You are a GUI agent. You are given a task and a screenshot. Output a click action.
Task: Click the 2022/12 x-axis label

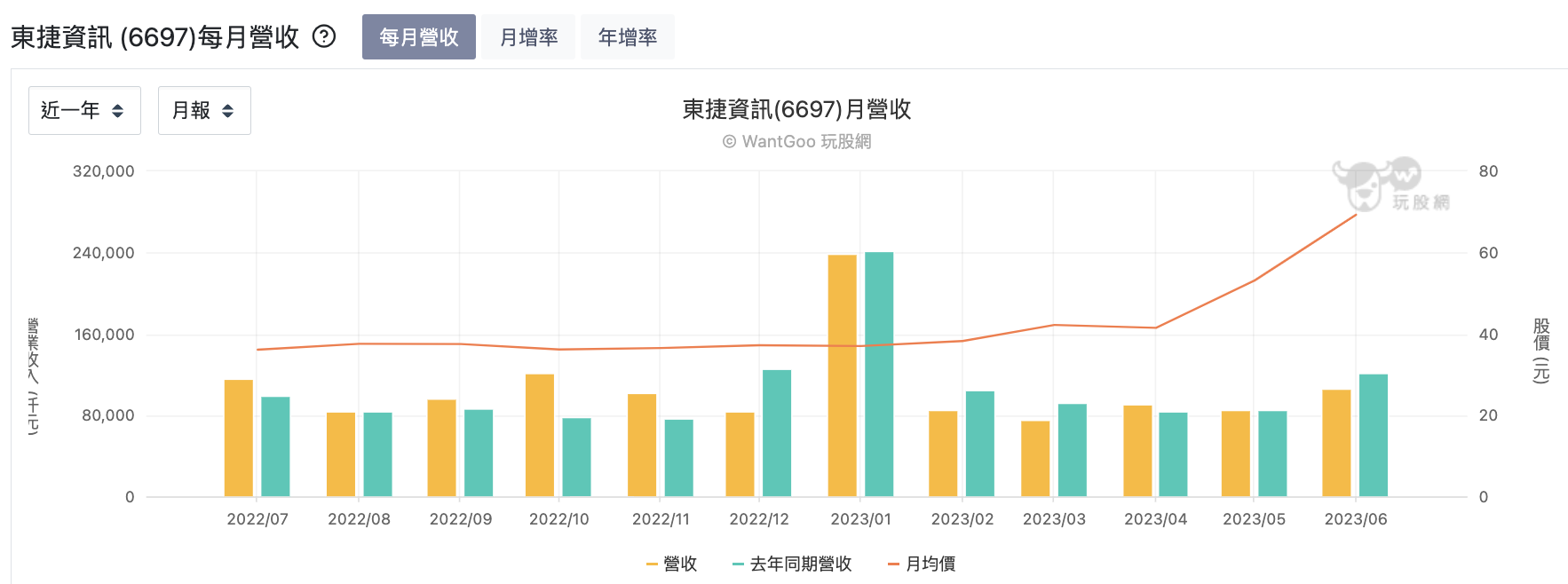point(759,519)
